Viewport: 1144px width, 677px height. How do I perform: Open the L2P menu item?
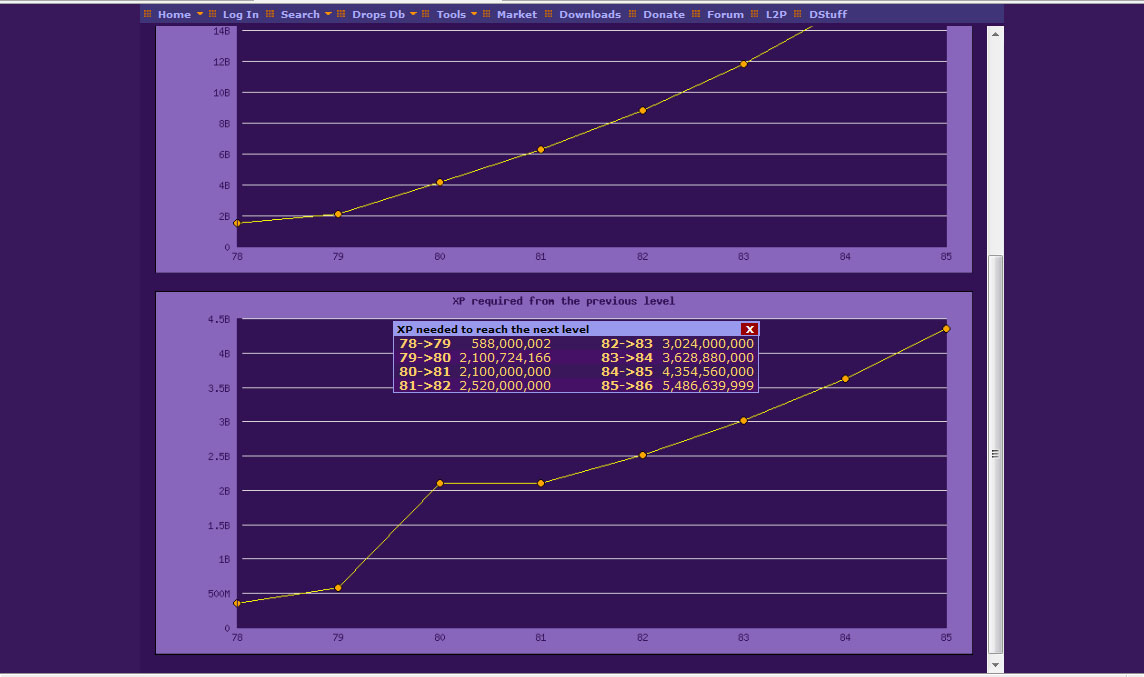pos(776,14)
